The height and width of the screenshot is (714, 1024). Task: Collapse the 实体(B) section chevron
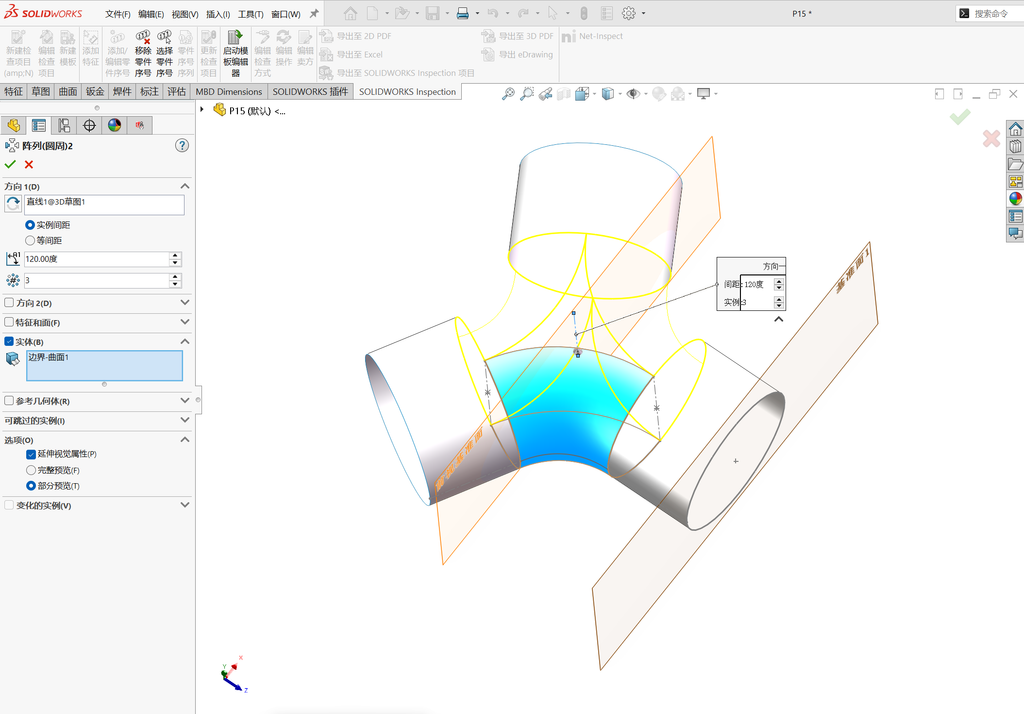[x=185, y=341]
